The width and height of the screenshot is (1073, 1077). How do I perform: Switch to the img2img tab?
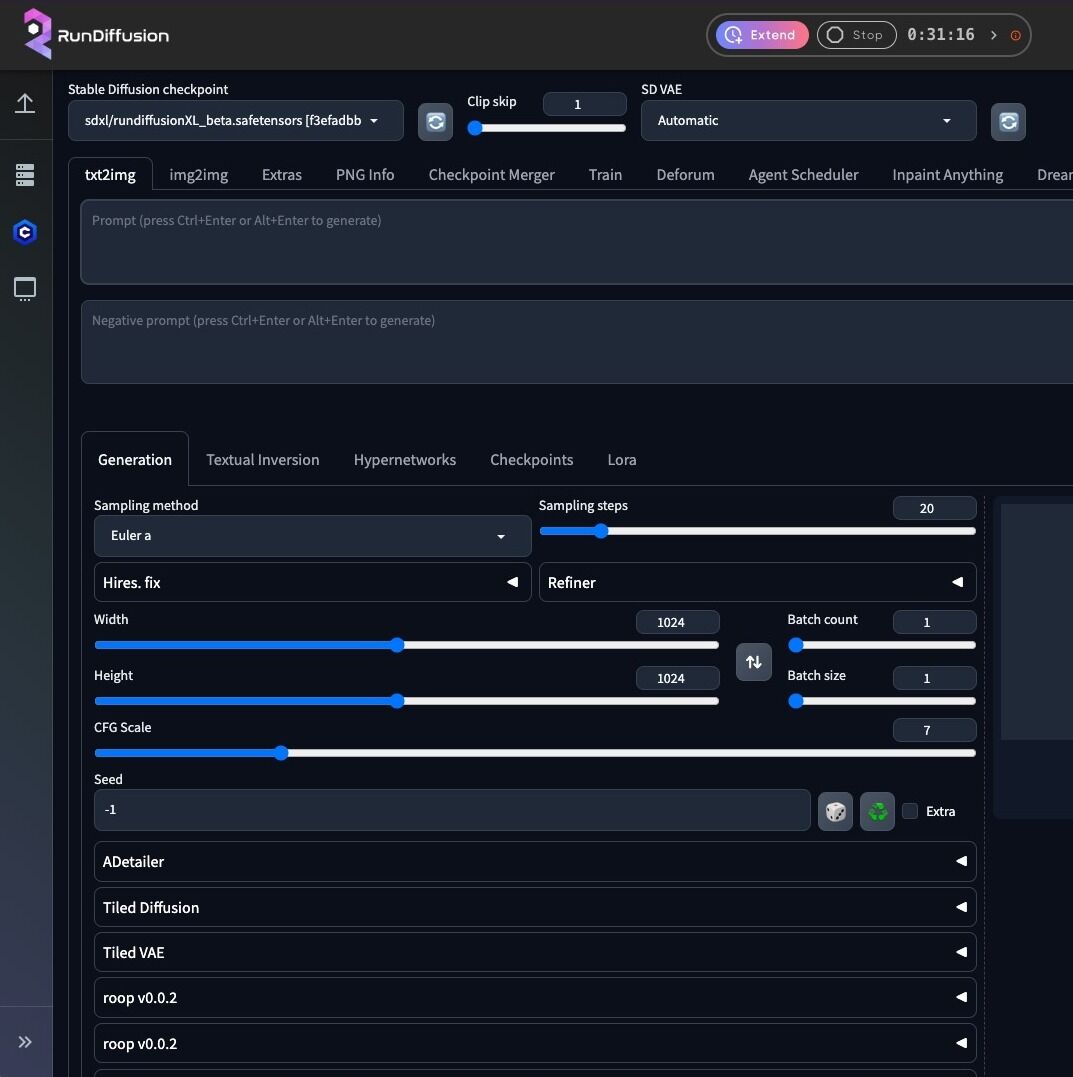click(x=198, y=175)
